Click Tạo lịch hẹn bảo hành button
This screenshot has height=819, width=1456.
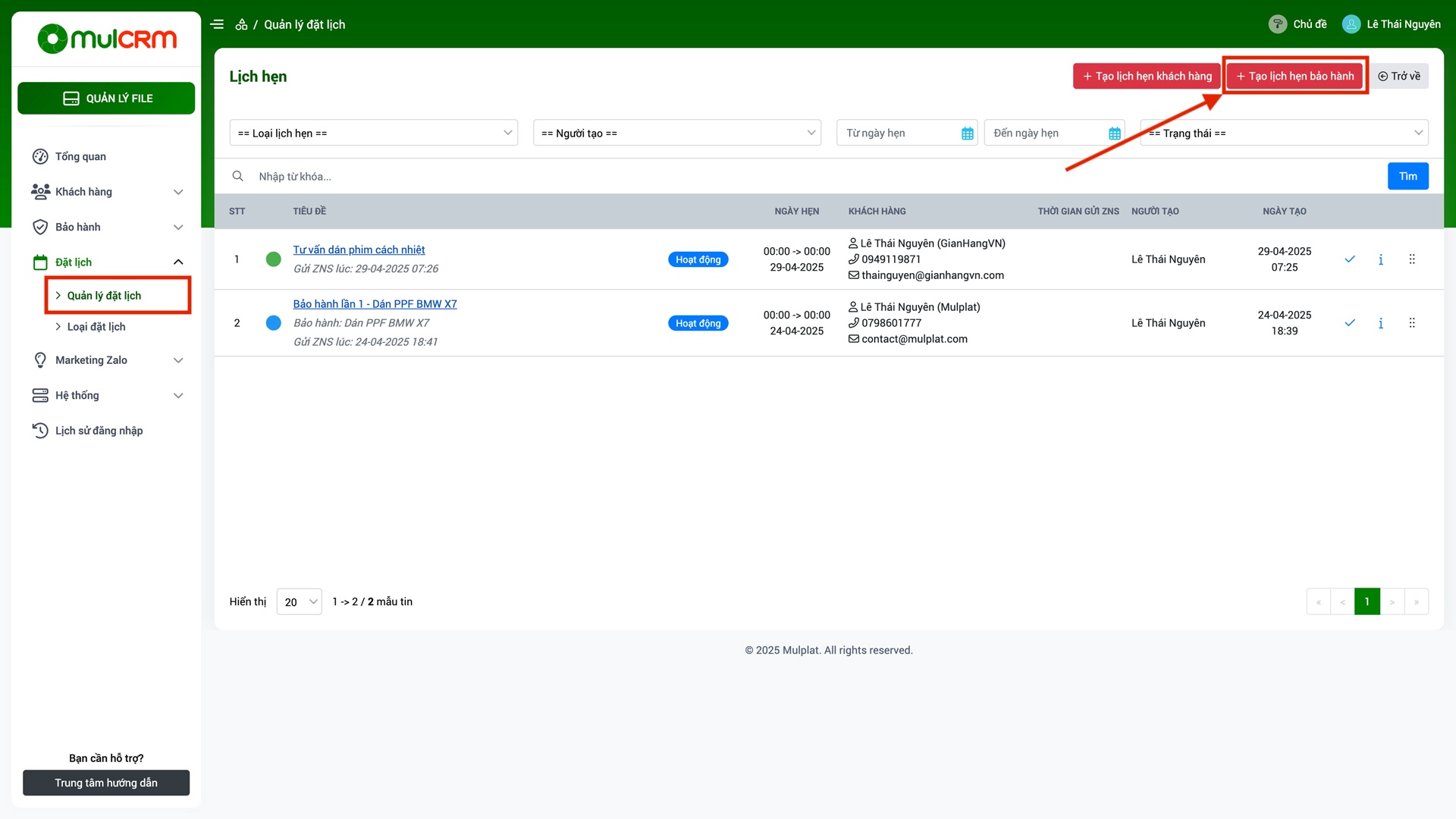tap(1294, 76)
